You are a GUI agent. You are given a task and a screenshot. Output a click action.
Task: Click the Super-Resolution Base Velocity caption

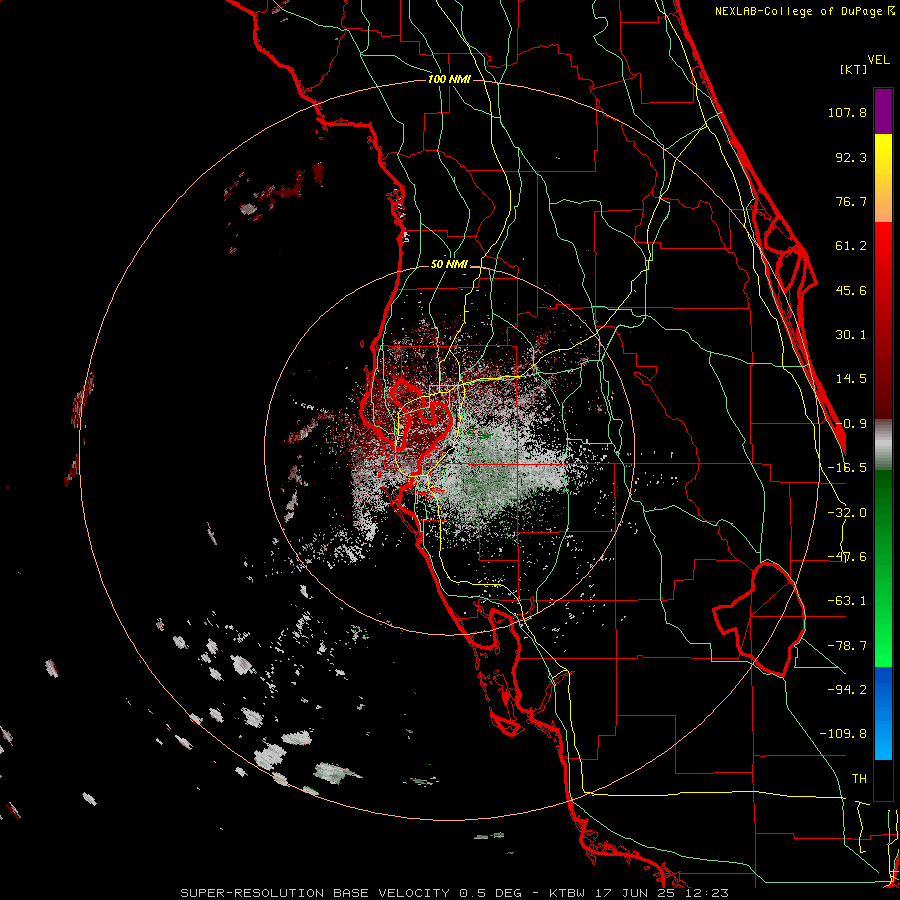pos(455,893)
